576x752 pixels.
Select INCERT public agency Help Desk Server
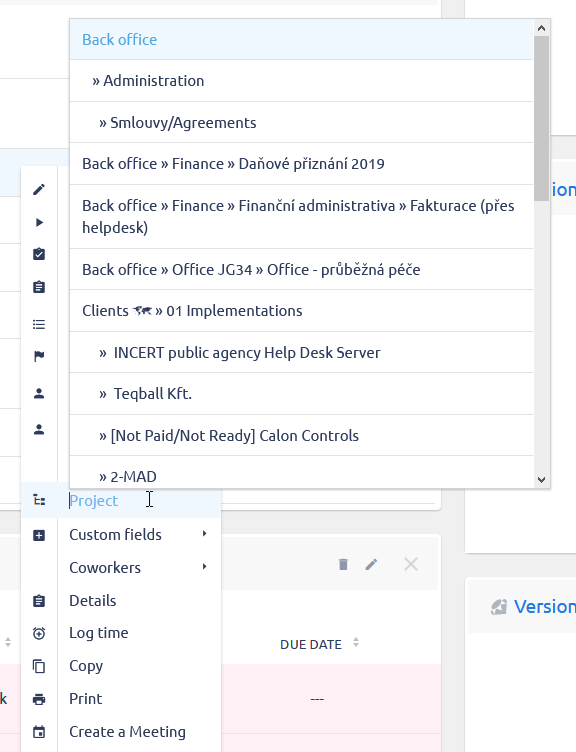301,353
